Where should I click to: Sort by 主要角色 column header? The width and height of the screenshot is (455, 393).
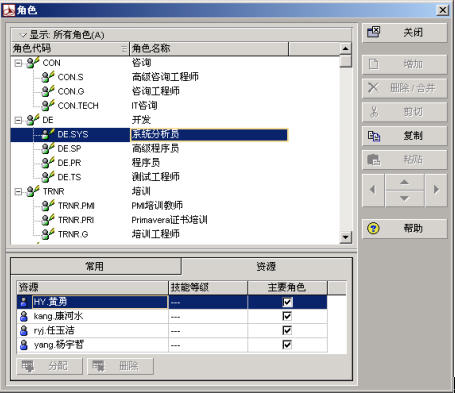tap(287, 287)
